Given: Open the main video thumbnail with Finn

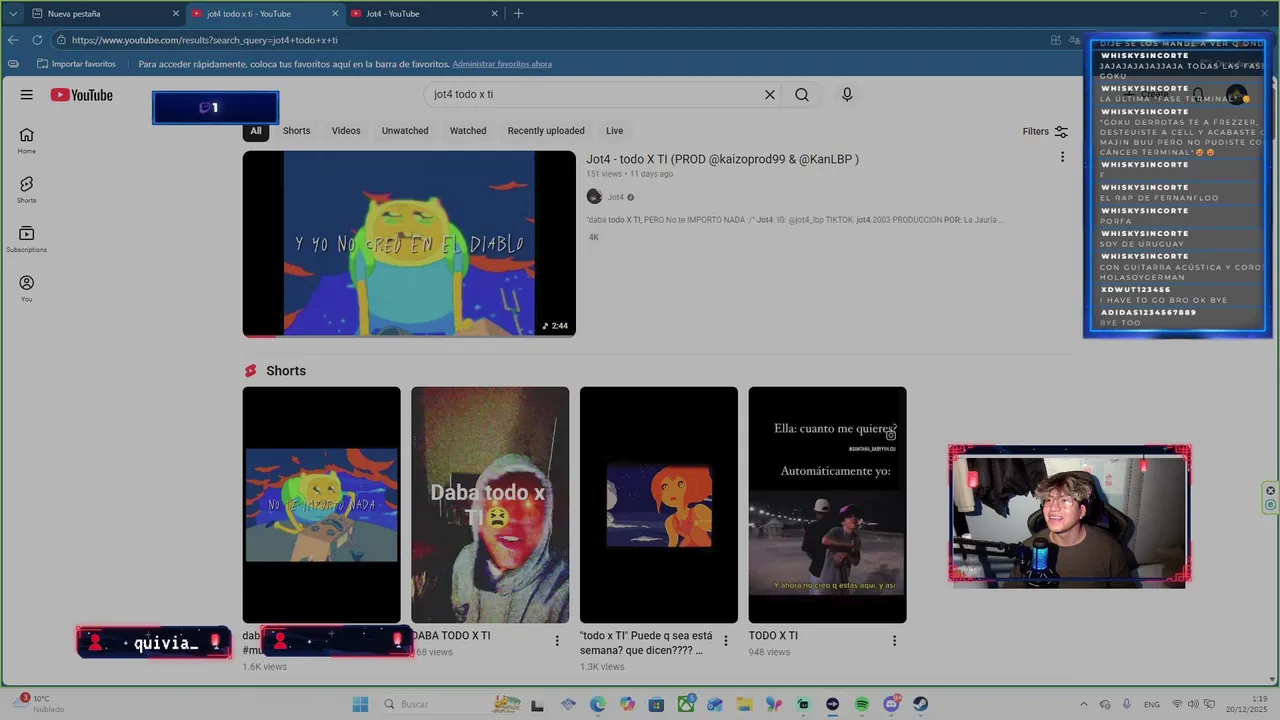Looking at the screenshot, I should (409, 244).
